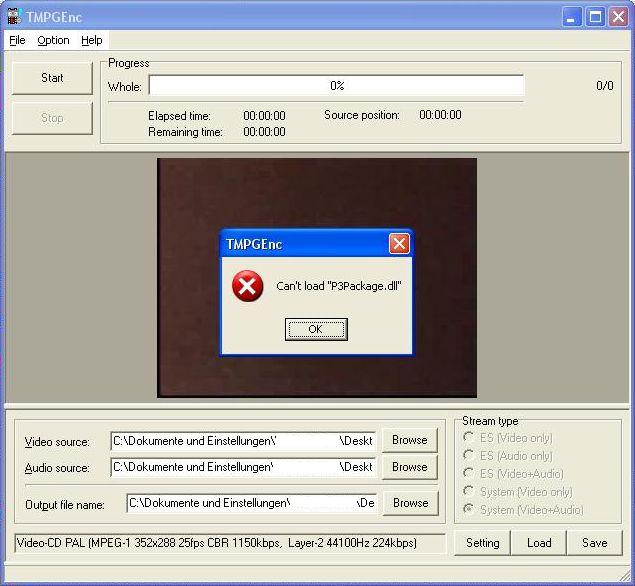The width and height of the screenshot is (635, 586).
Task: Click the Output file name field
Action: 251,503
